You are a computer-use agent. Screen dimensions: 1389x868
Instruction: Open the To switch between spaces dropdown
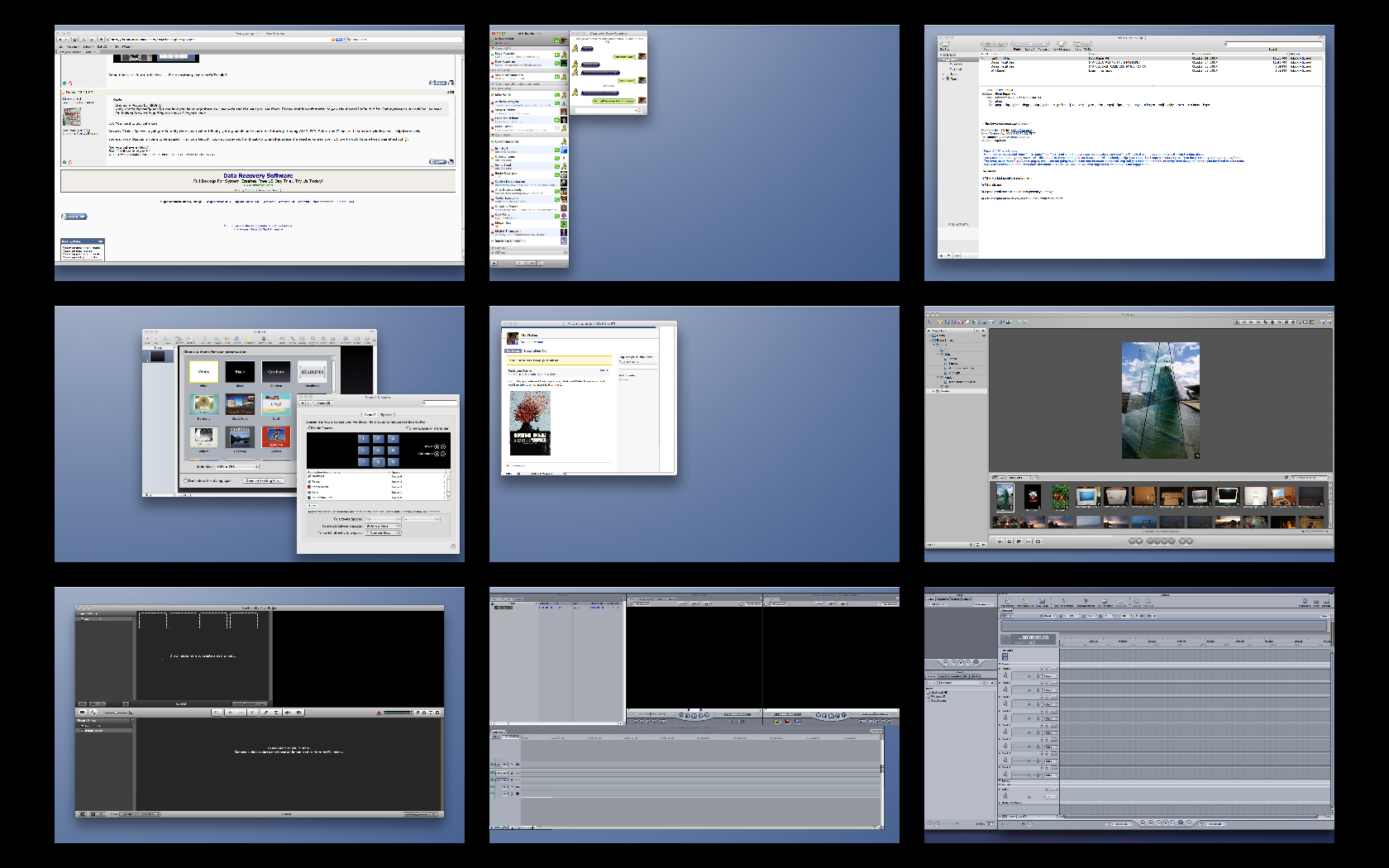click(383, 526)
